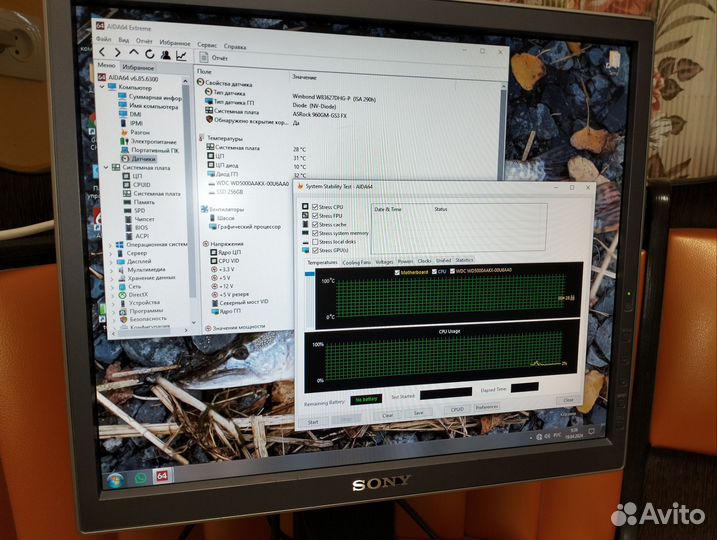The width and height of the screenshot is (717, 540).
Task: Toggle the Stress system memory checkbox
Action: [315, 233]
